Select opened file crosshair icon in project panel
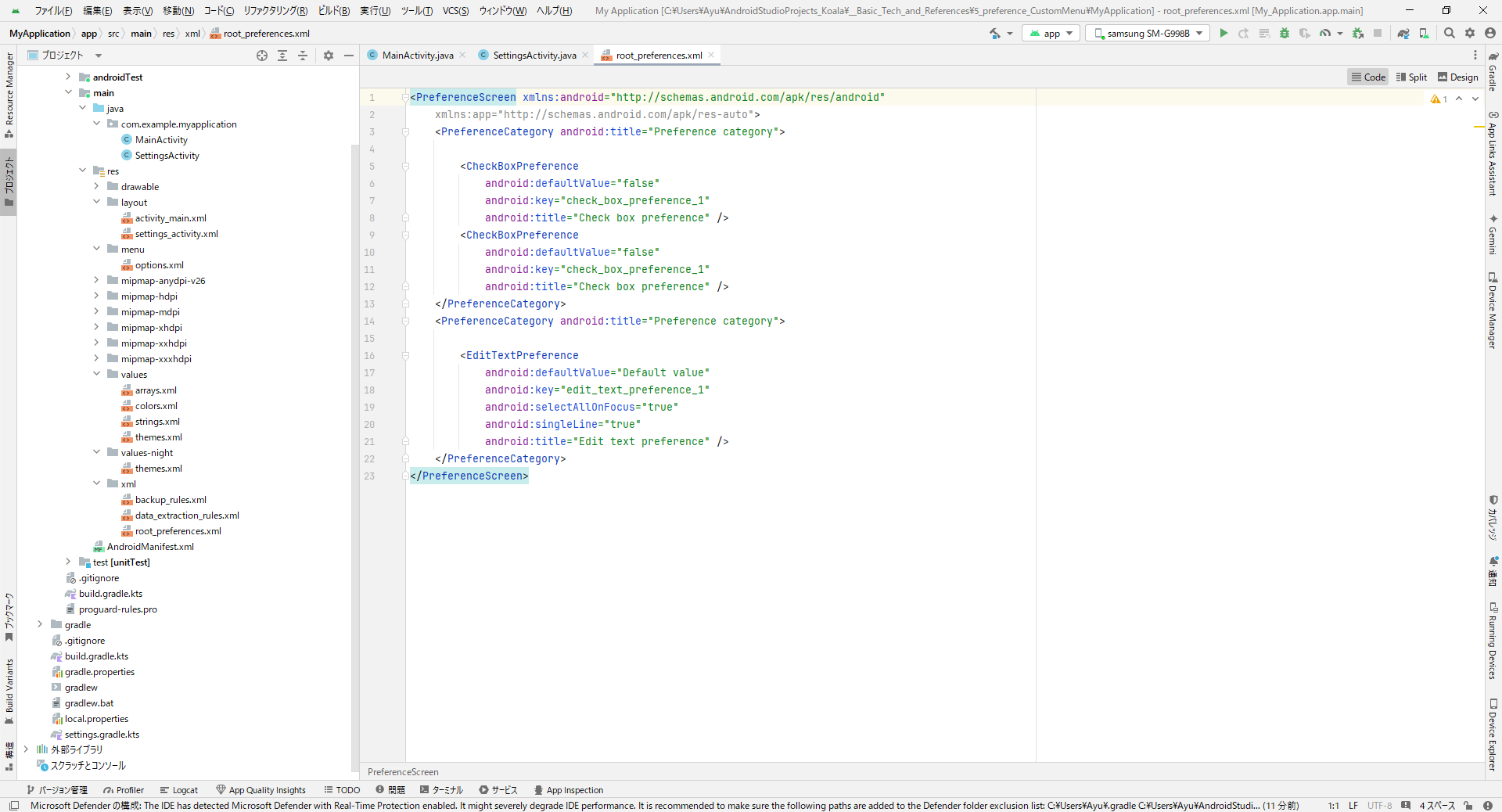The image size is (1502, 812). tap(262, 56)
